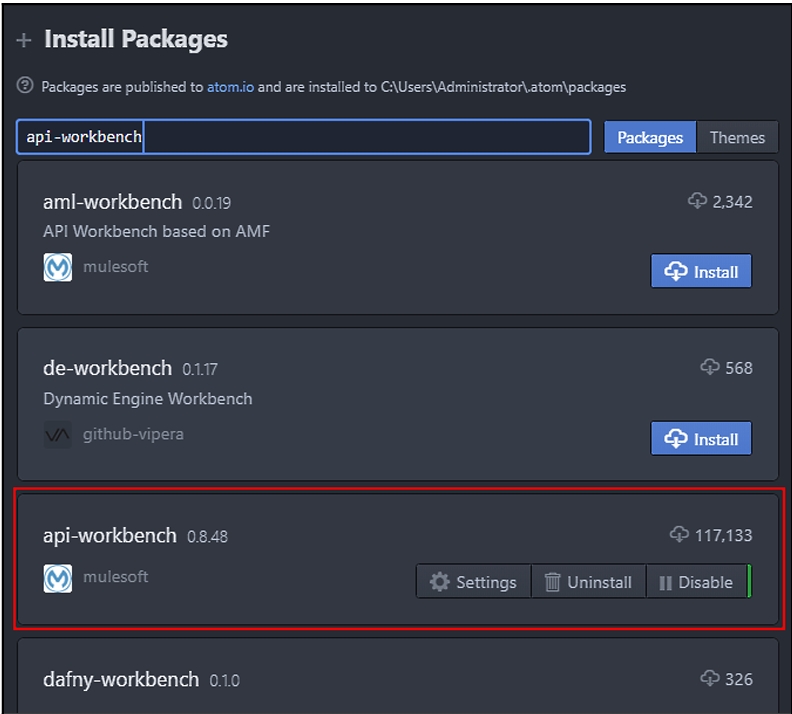
Task: Click the help question mark icon
Action: tap(26, 86)
